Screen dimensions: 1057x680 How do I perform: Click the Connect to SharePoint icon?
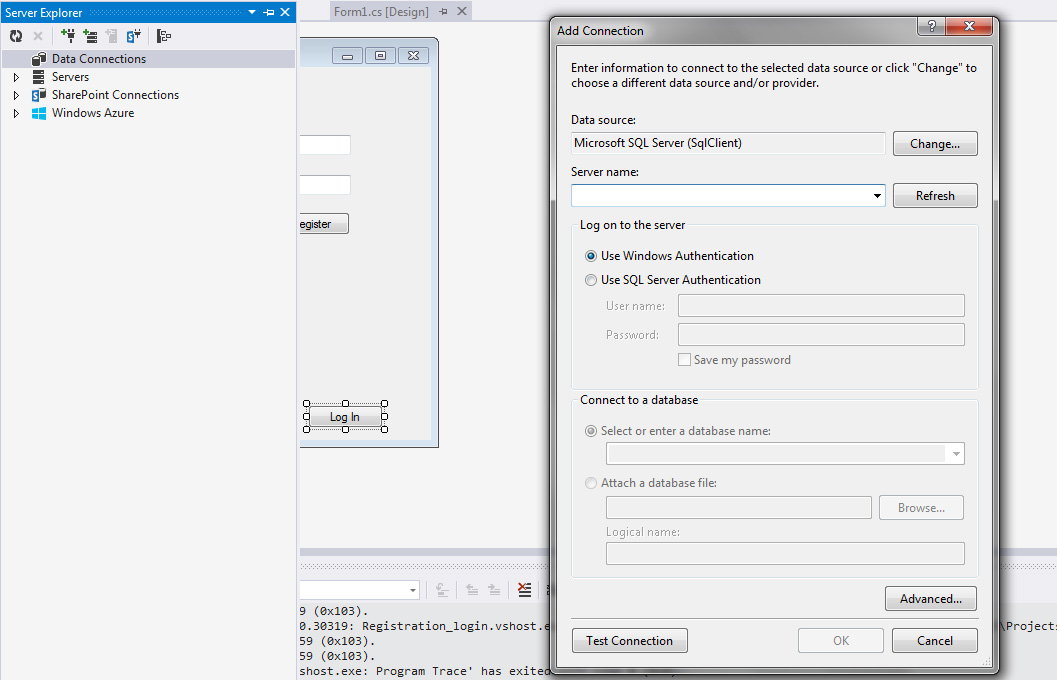click(133, 36)
